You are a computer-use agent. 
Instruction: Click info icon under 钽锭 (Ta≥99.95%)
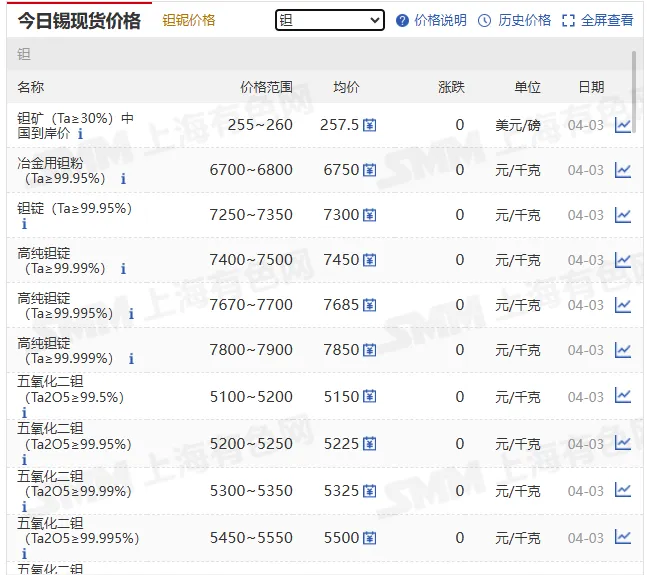point(24,224)
